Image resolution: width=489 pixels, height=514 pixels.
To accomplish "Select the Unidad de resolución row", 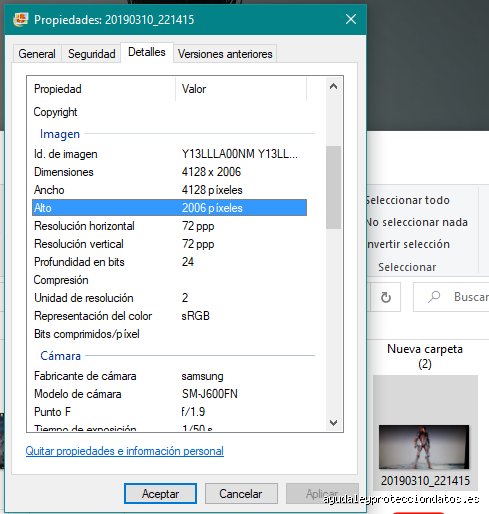I will (169, 298).
